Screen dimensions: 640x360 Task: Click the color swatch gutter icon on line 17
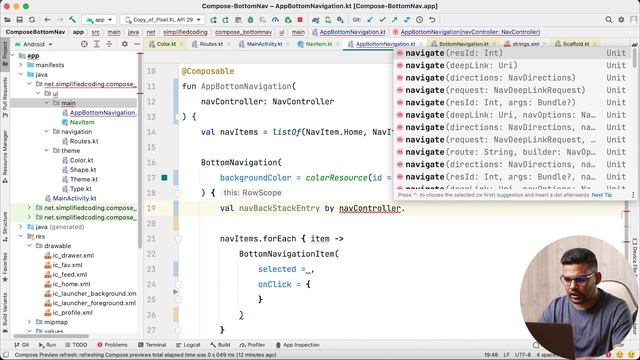(x=164, y=178)
